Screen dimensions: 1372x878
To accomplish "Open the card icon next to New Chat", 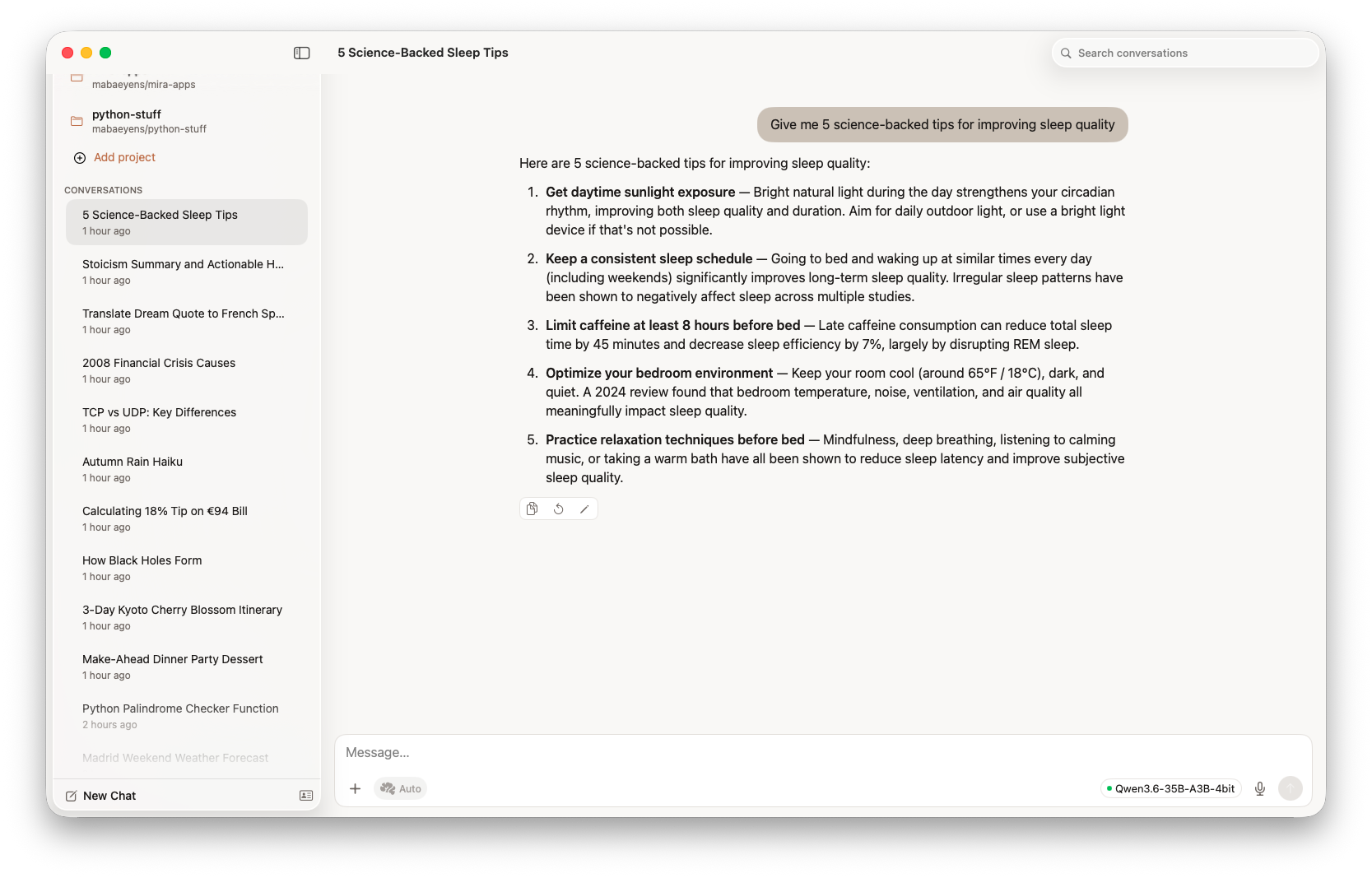I will coord(305,796).
